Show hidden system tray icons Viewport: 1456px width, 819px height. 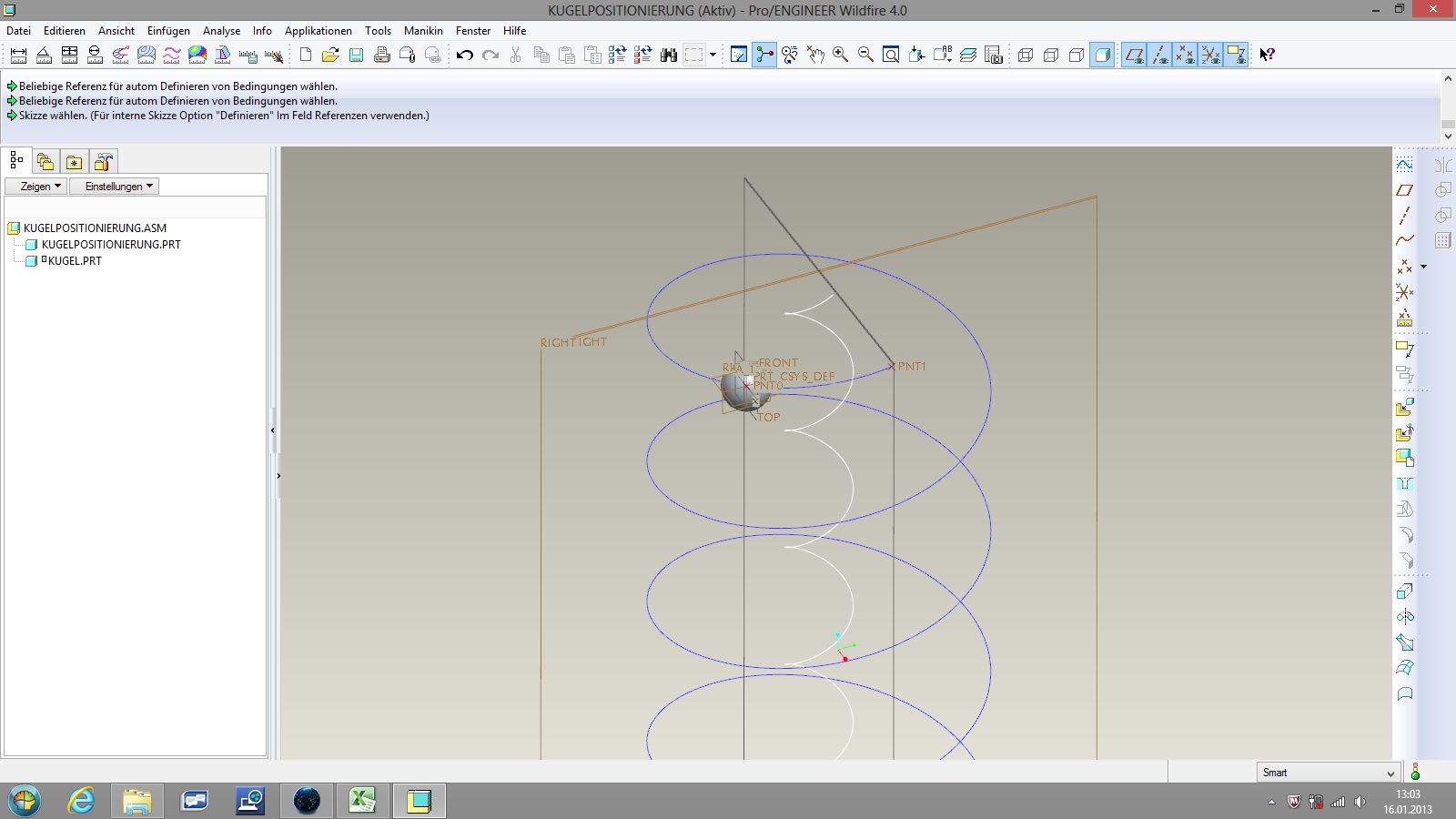(1271, 802)
